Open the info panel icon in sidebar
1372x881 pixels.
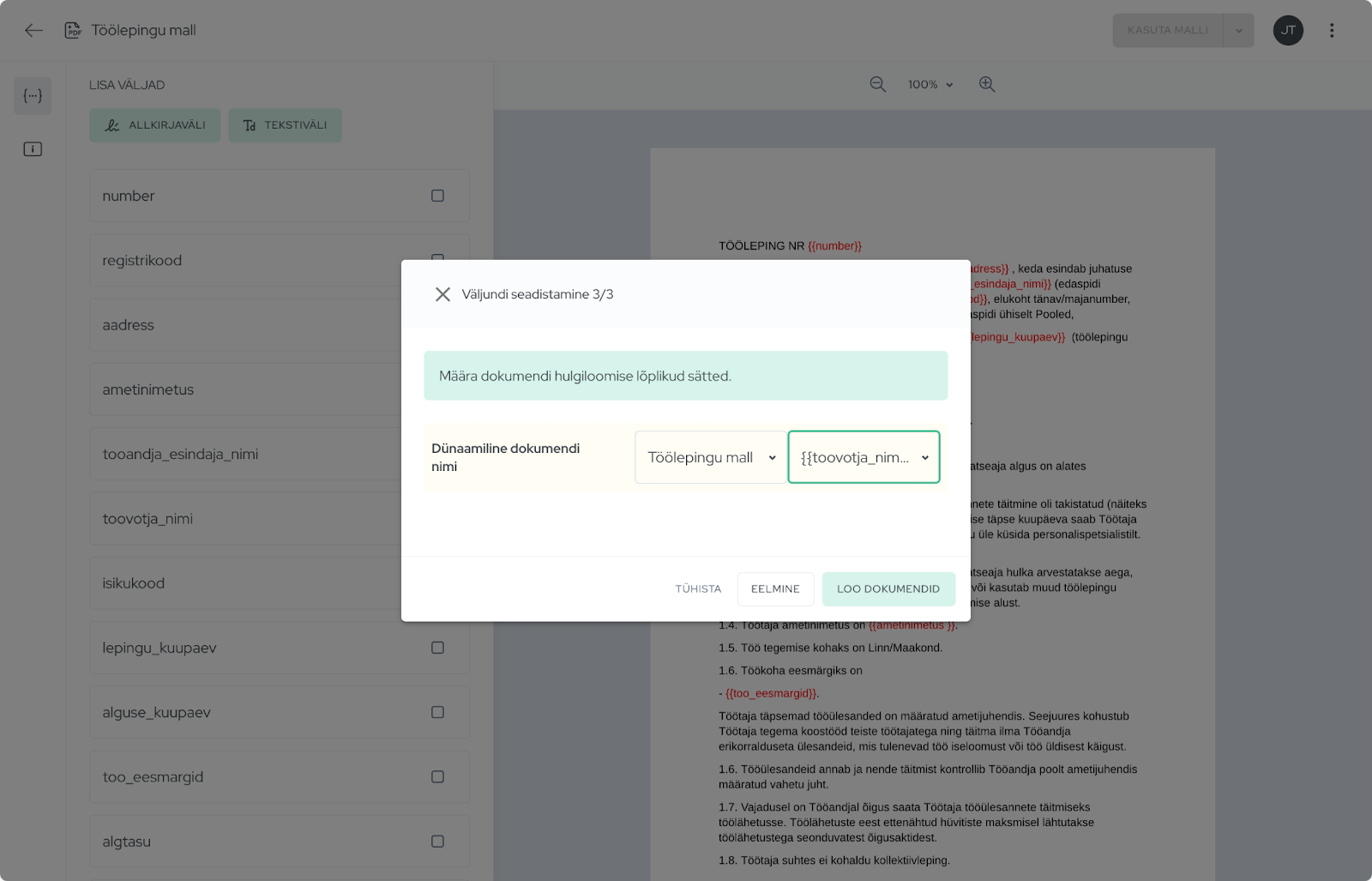point(33,149)
